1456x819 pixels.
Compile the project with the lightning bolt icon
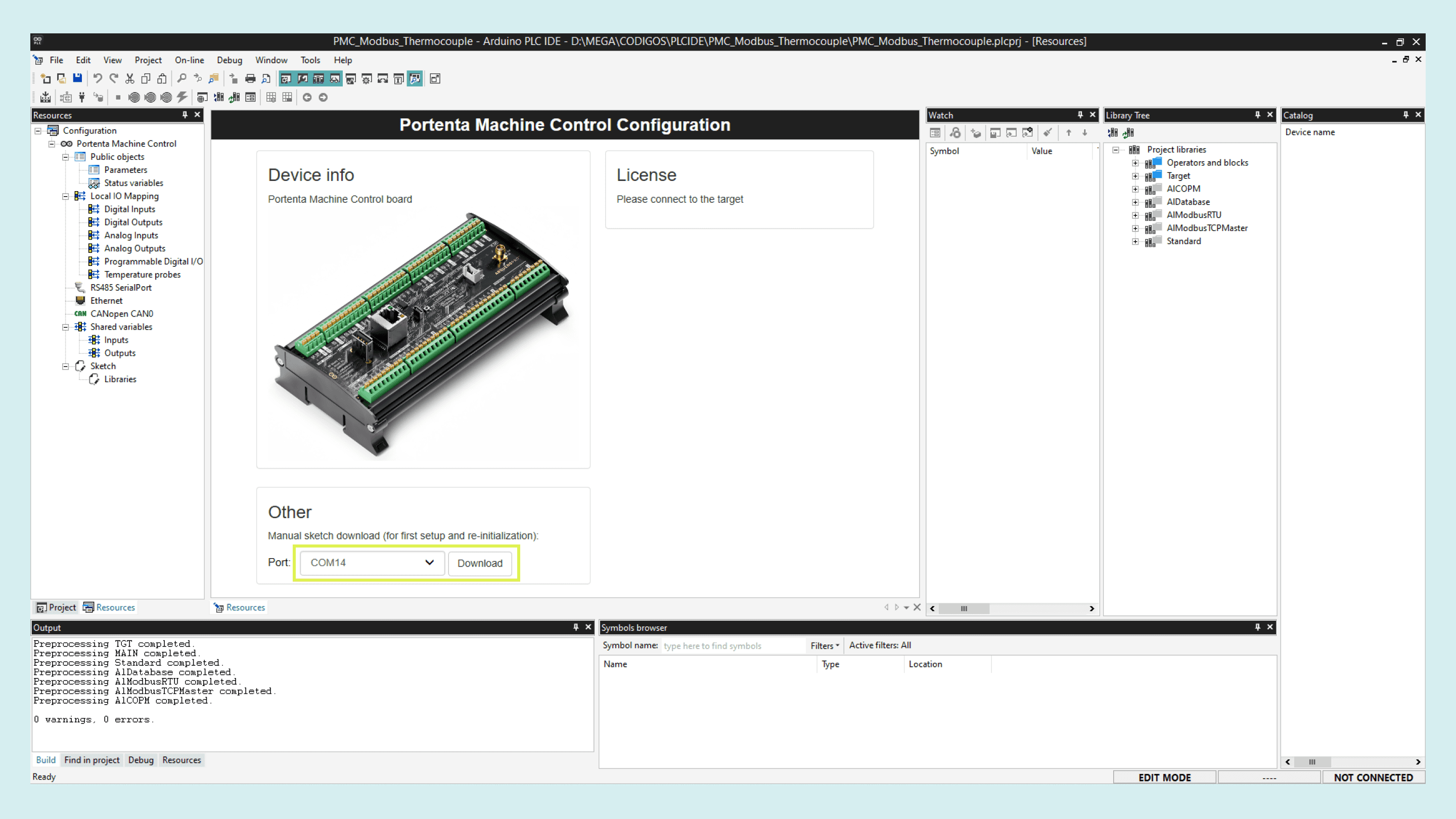click(182, 97)
